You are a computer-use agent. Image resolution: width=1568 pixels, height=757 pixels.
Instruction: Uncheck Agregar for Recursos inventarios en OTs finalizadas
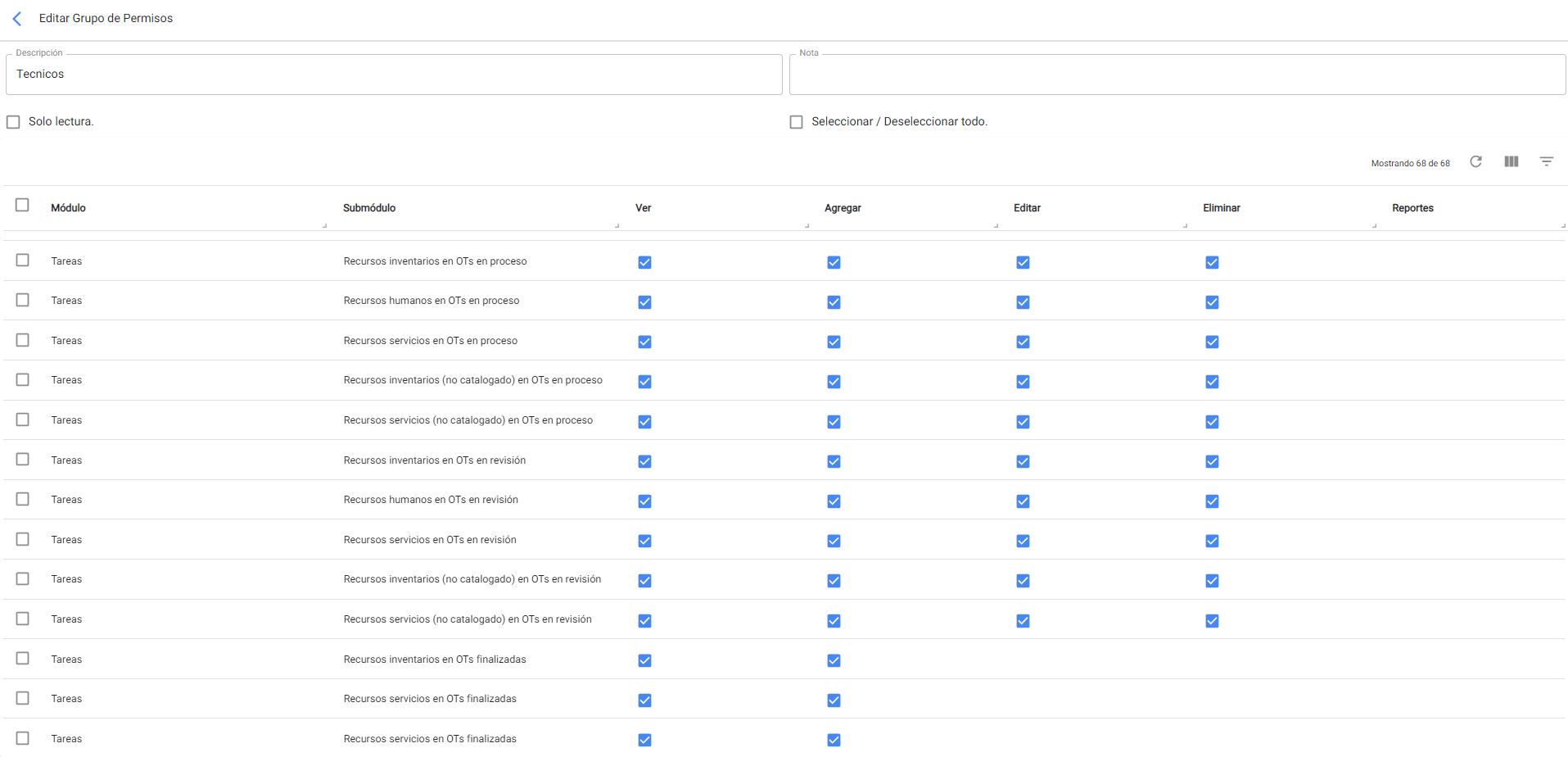click(x=834, y=660)
